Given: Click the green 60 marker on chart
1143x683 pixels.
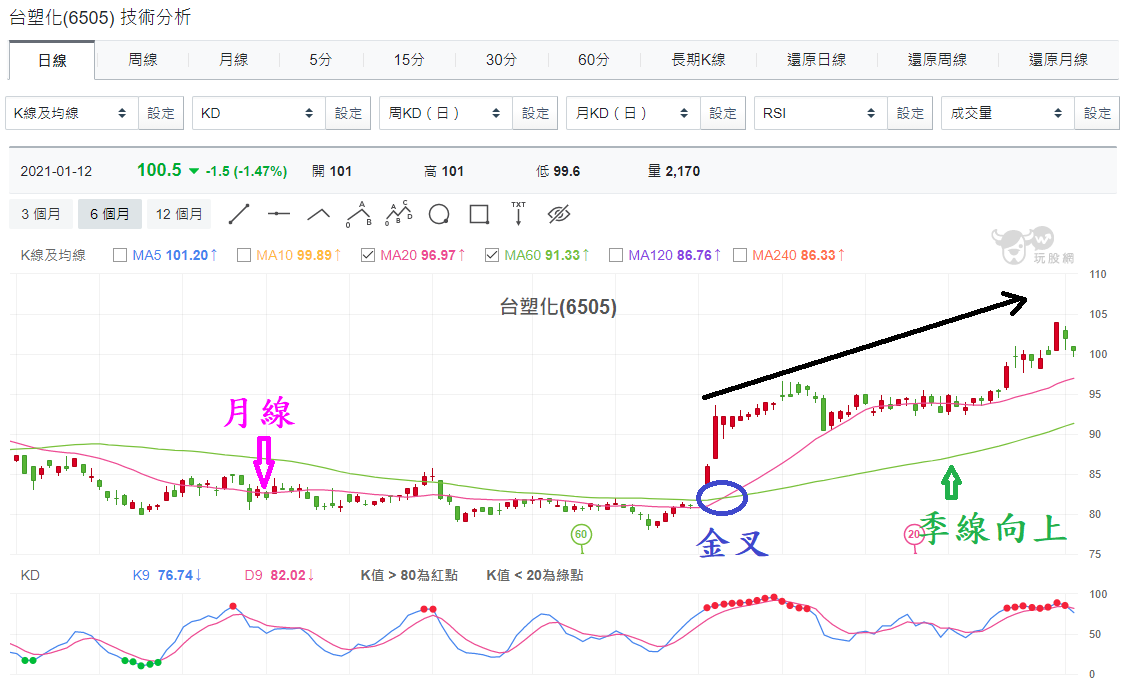Looking at the screenshot, I should point(580,534).
